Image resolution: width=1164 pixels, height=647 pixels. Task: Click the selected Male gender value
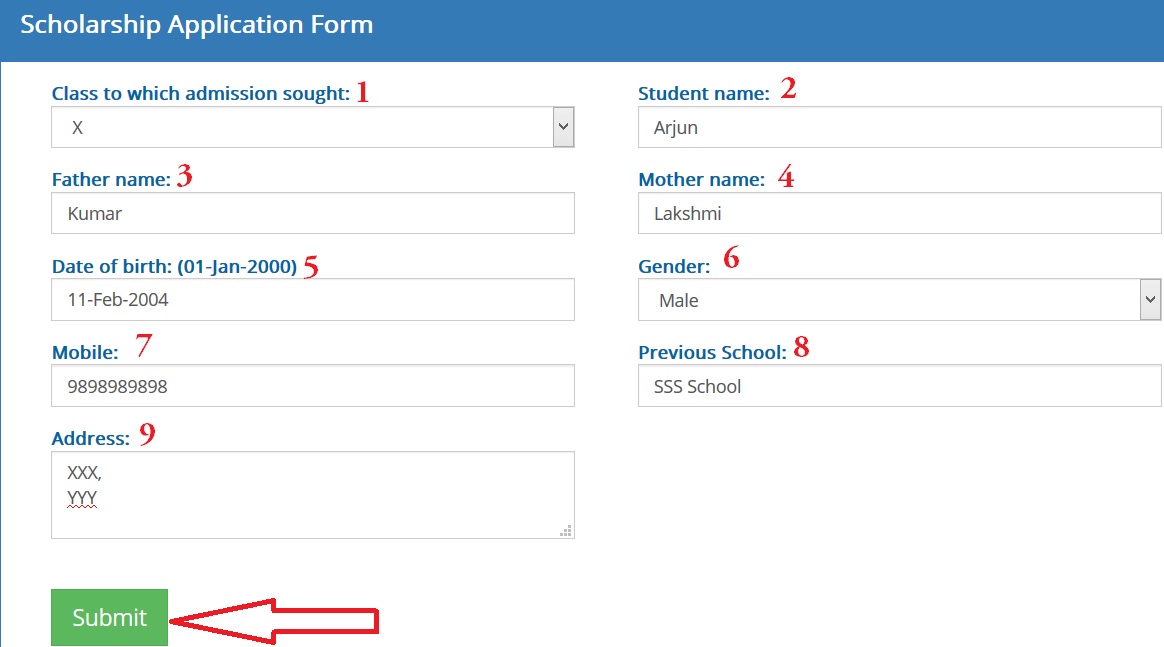(x=679, y=300)
